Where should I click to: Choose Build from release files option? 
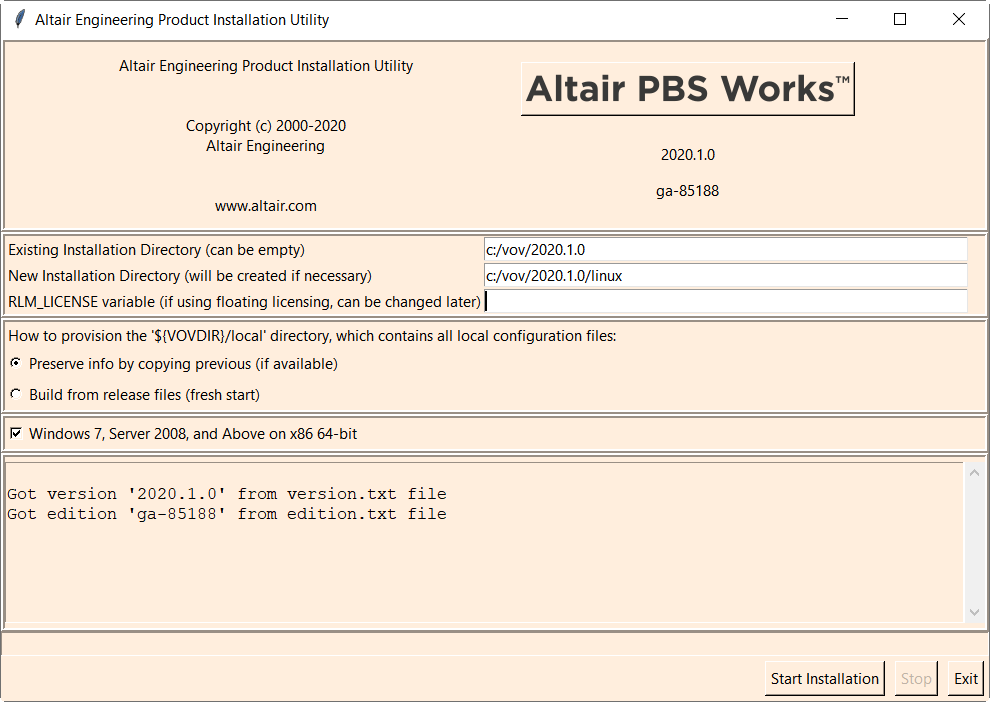tap(15, 394)
